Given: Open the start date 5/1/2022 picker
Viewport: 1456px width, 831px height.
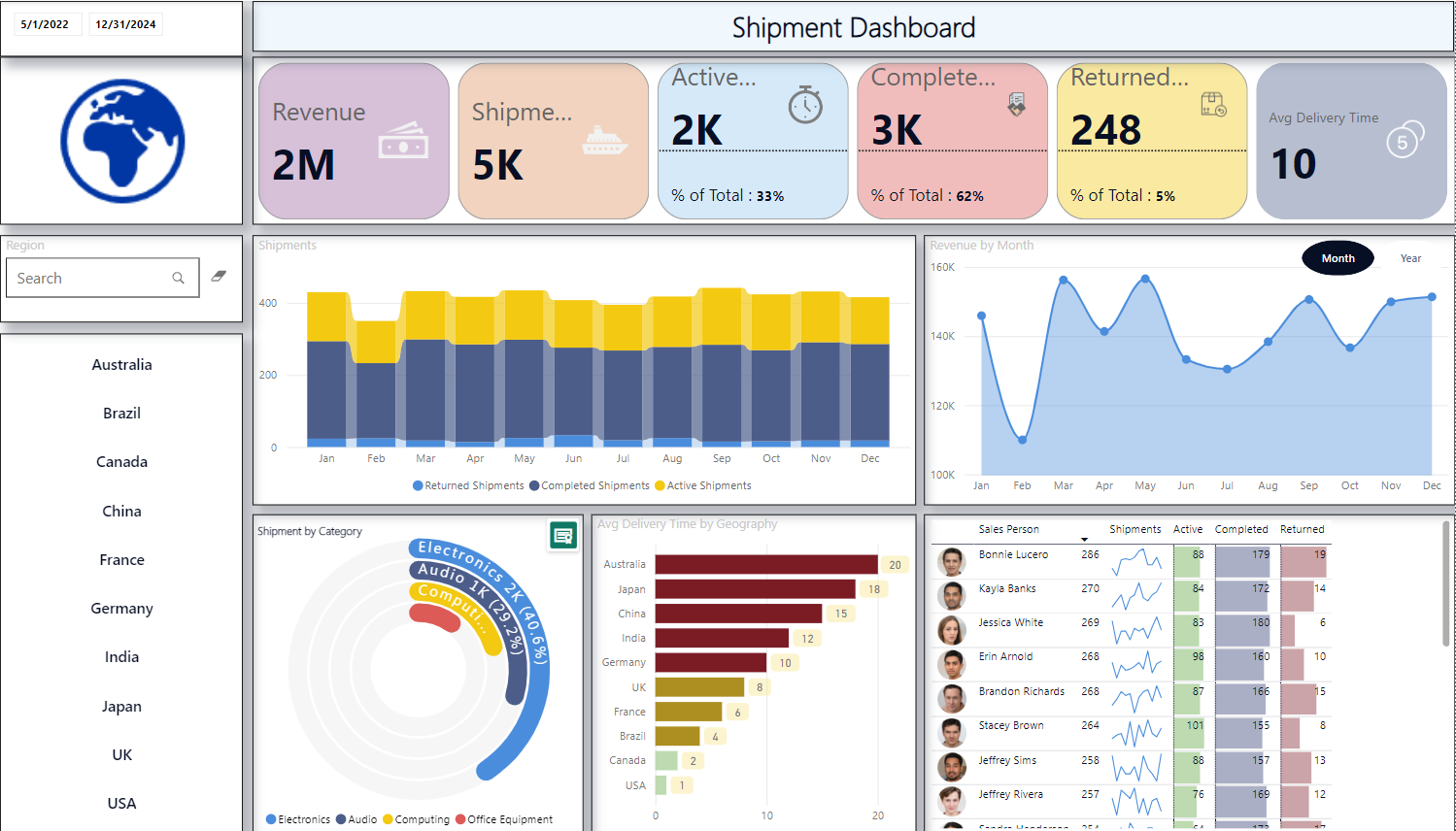Looking at the screenshot, I should 45,24.
